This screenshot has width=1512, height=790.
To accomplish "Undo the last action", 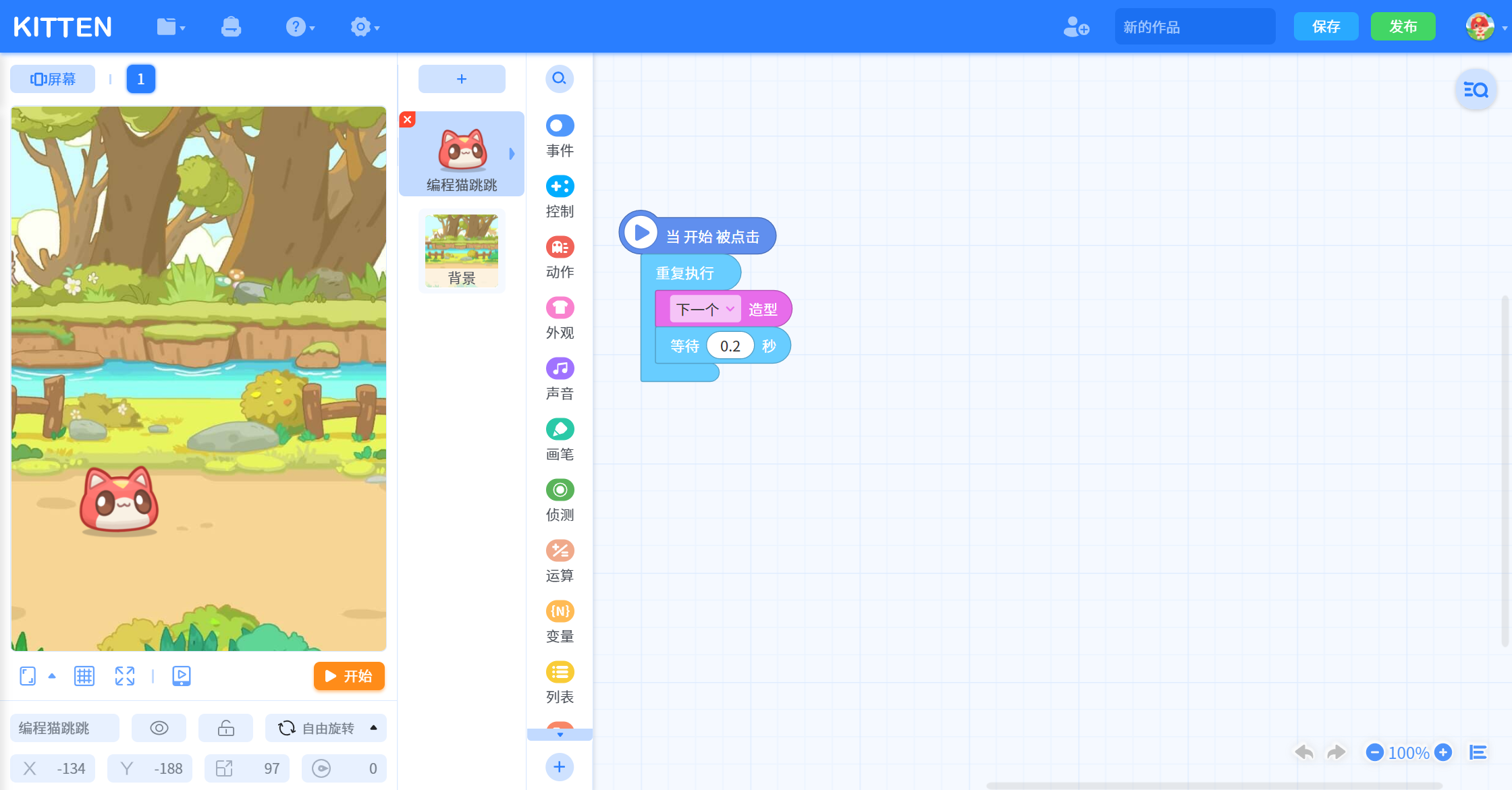I will tap(1304, 752).
